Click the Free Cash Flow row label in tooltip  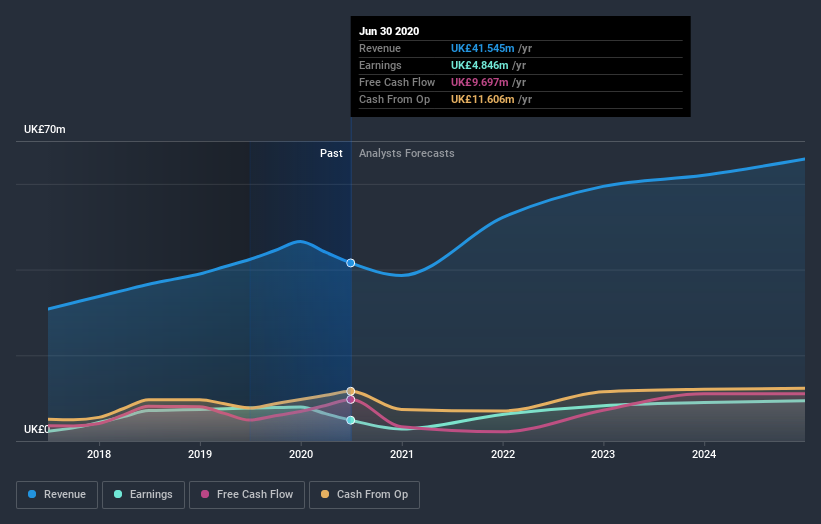397,82
